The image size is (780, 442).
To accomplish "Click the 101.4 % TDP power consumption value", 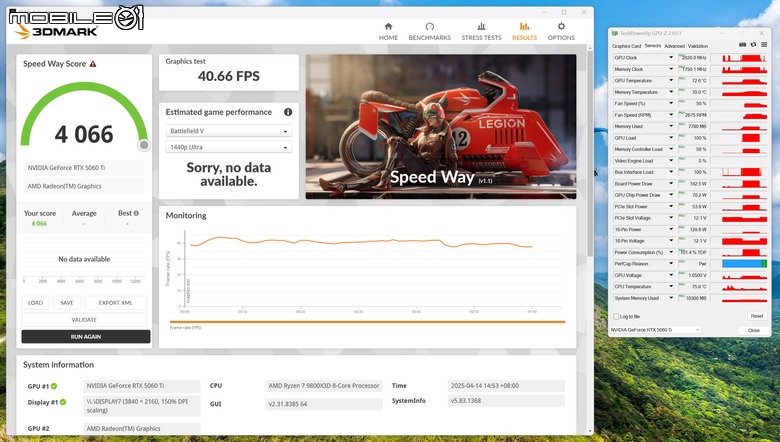I will tap(693, 252).
